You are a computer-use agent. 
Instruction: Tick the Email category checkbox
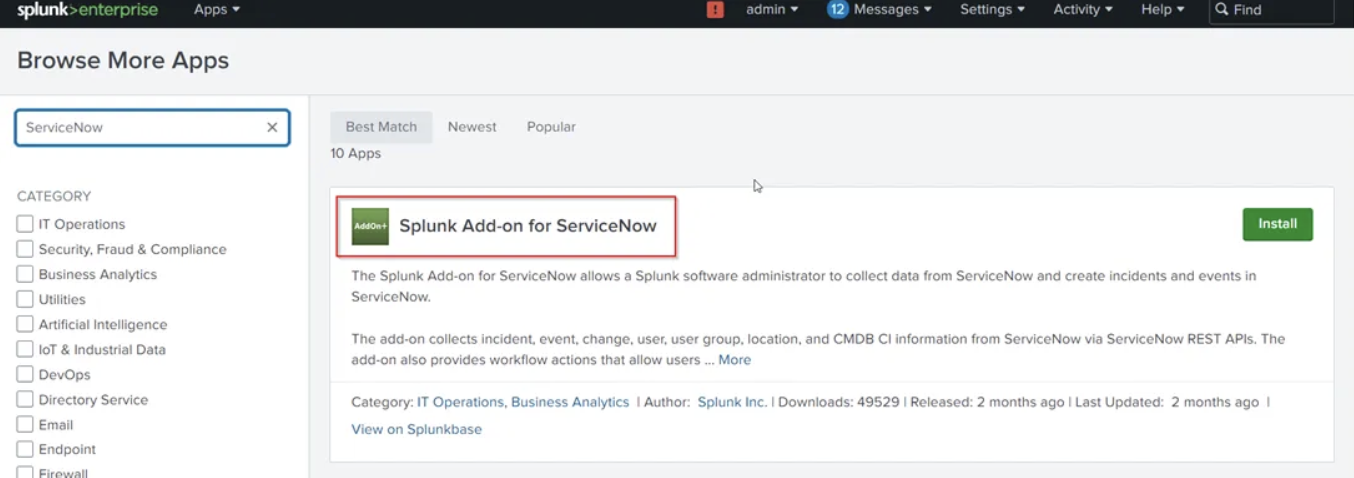pyautogui.click(x=25, y=424)
